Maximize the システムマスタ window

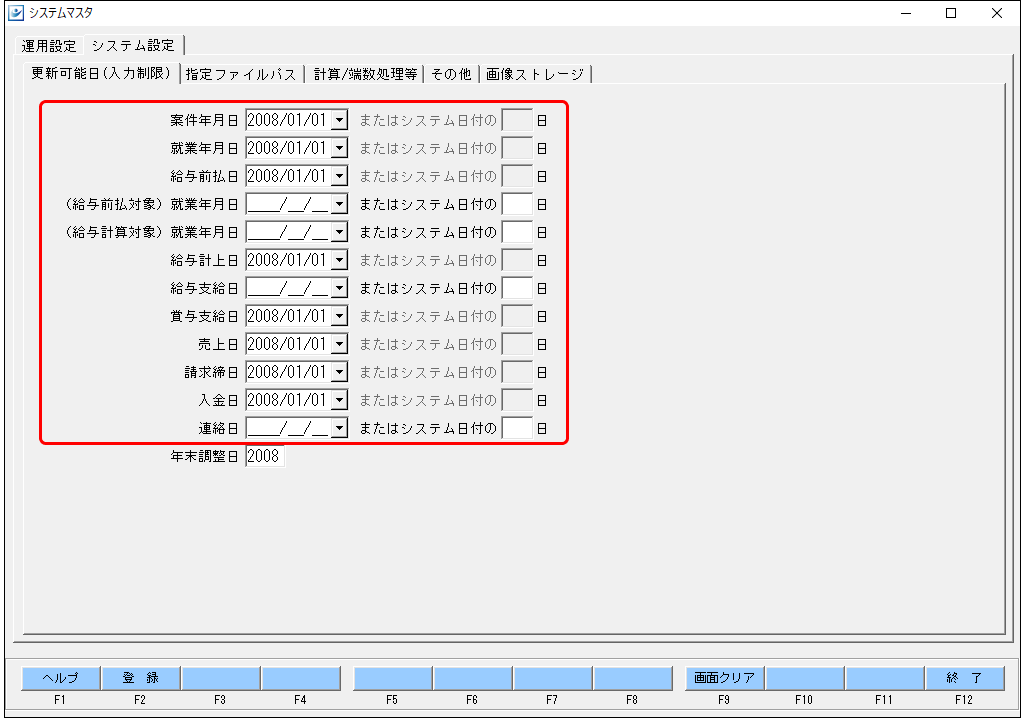click(x=951, y=13)
